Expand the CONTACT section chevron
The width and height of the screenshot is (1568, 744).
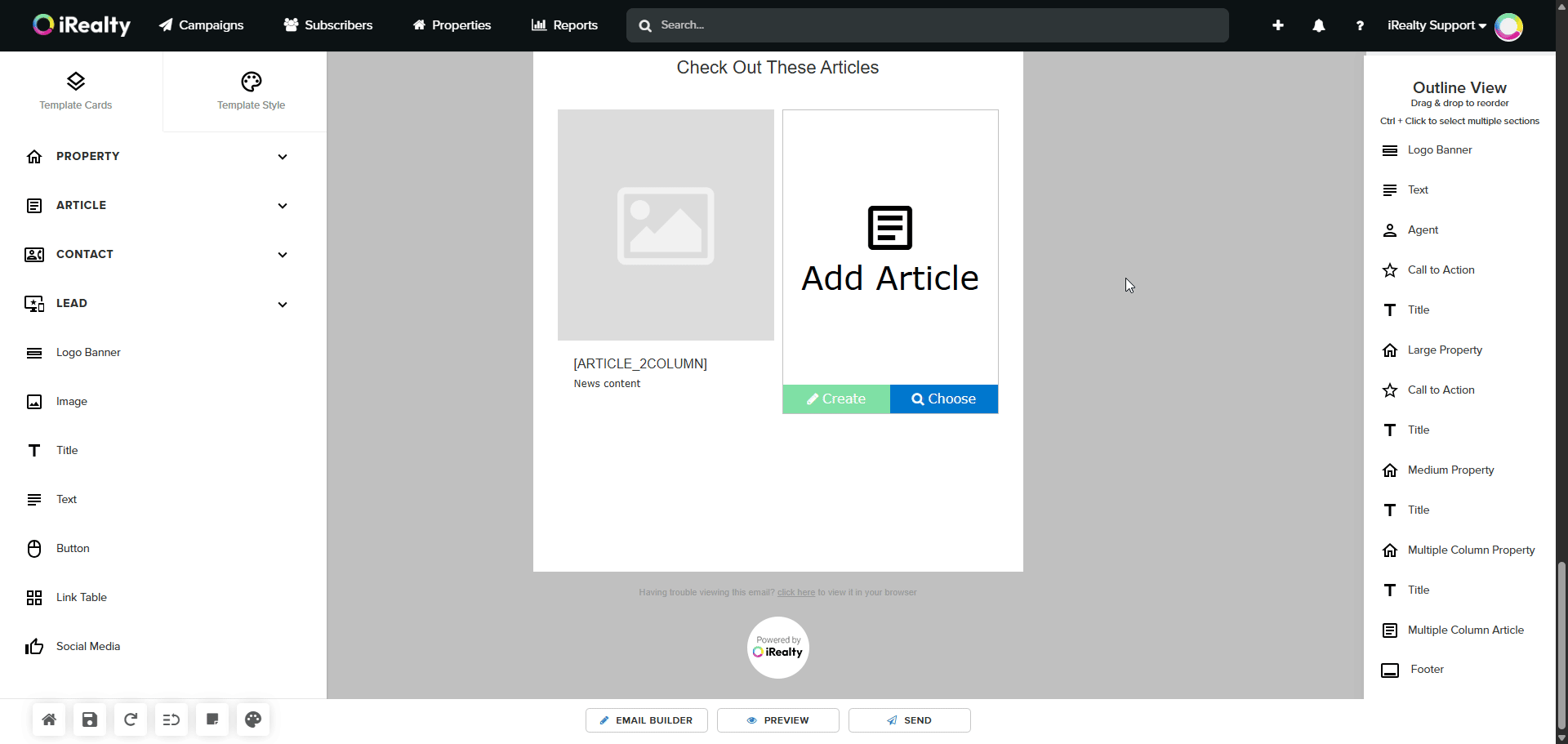pyautogui.click(x=283, y=255)
